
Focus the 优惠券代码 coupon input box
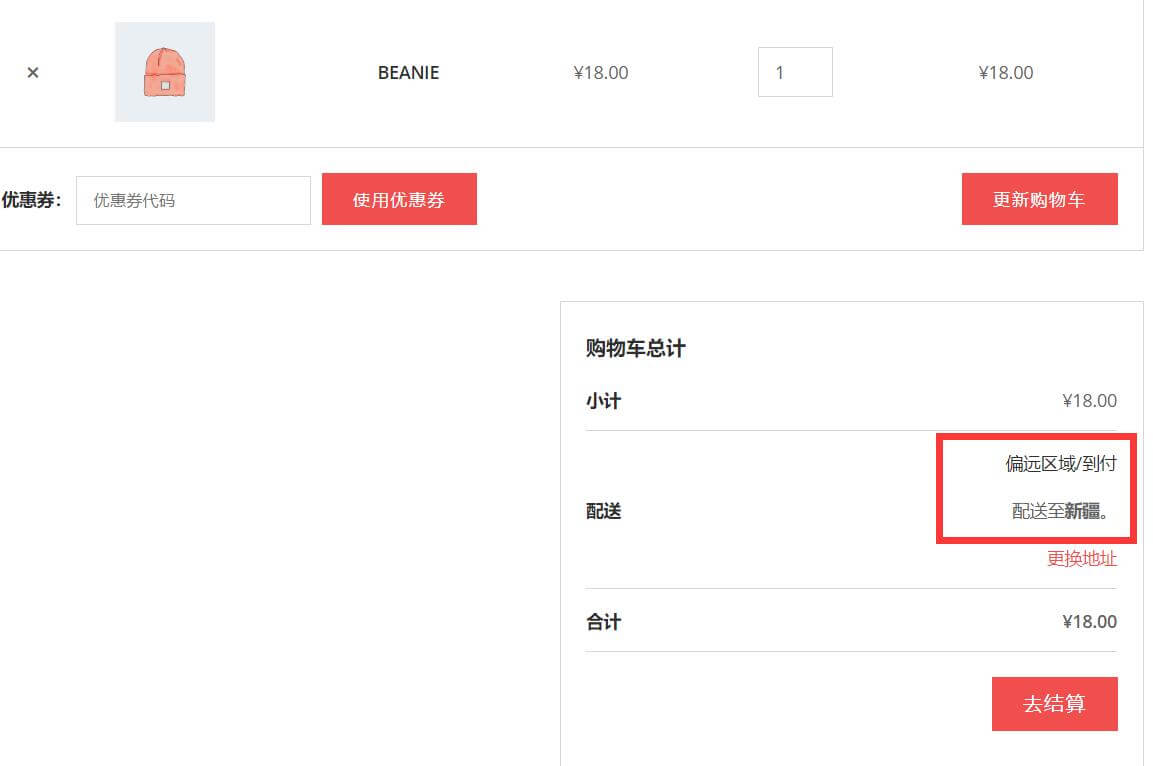pyautogui.click(x=193, y=200)
